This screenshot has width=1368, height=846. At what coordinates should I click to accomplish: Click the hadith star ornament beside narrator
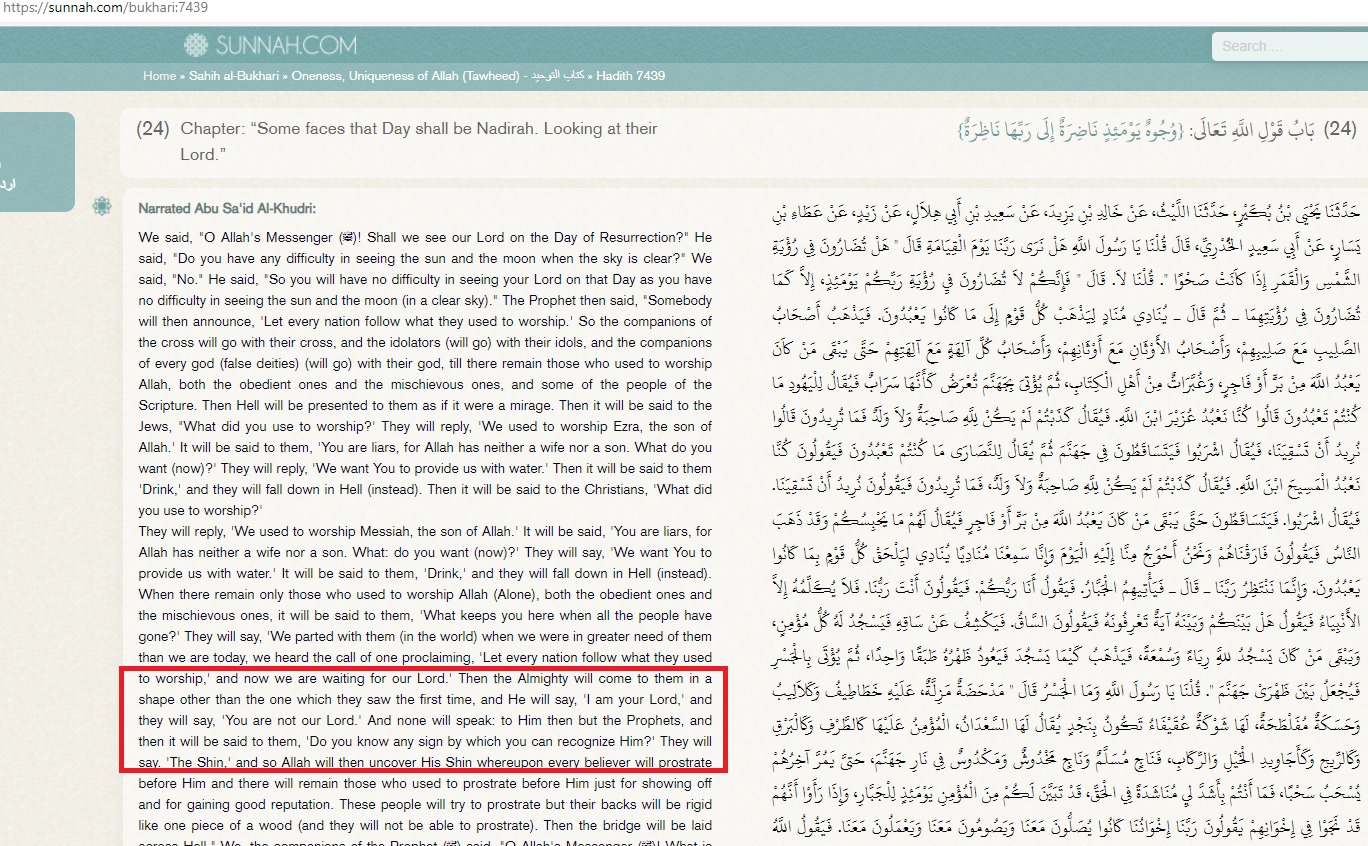point(101,206)
